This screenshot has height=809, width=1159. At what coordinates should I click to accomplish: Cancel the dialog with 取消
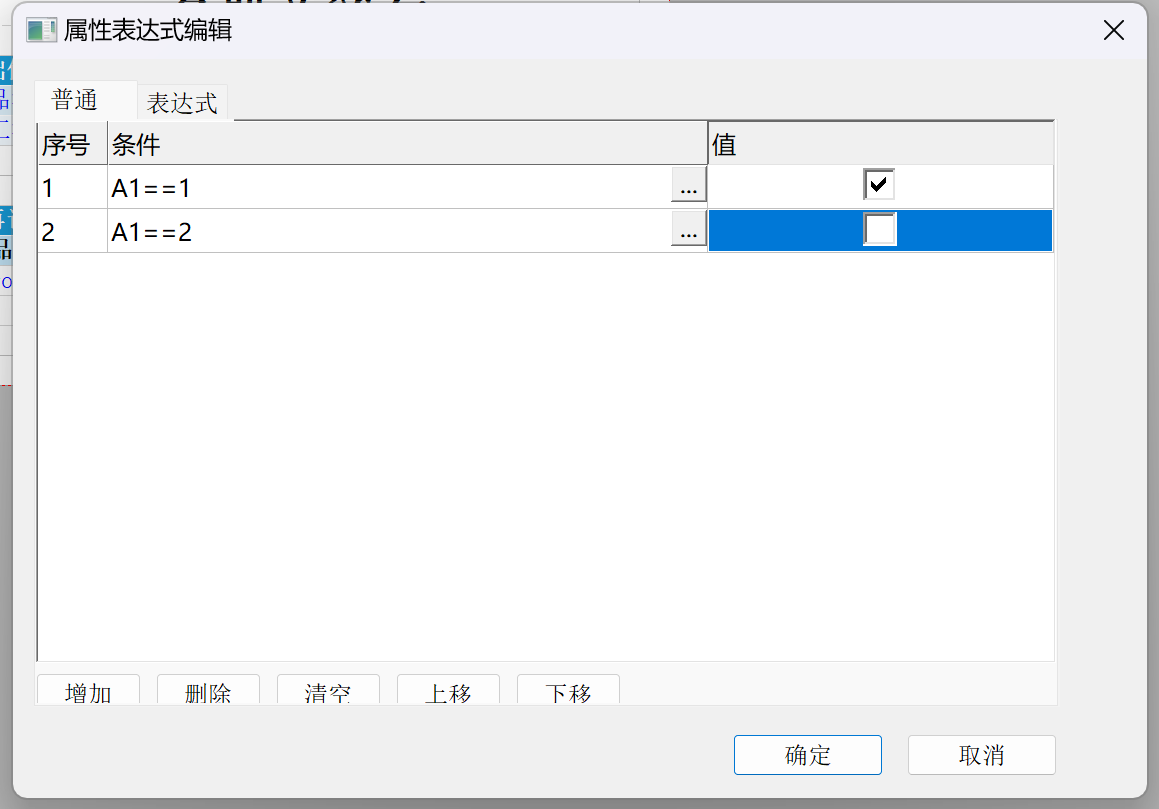click(x=981, y=755)
